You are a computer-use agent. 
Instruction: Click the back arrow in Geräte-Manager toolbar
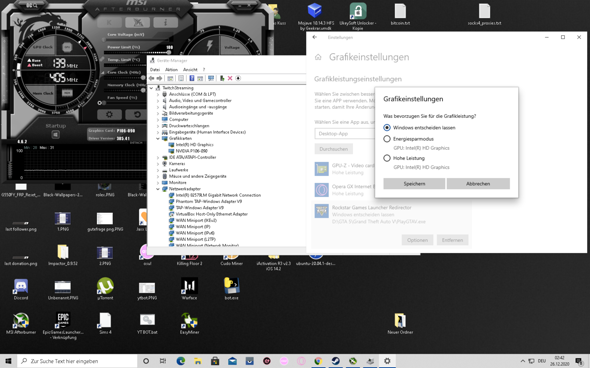(152, 78)
